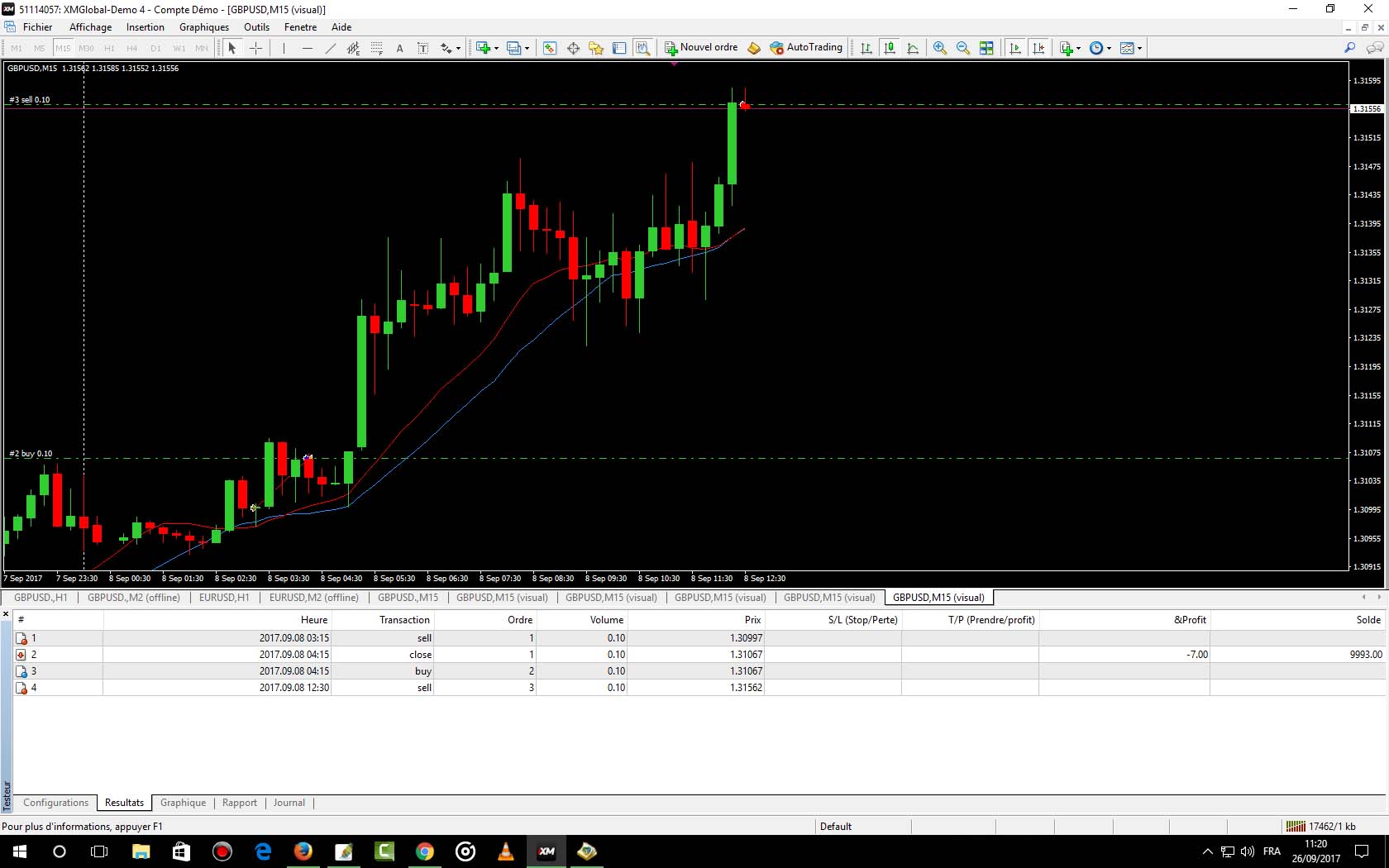
Task: Set timeframe to H1
Action: pos(109,48)
